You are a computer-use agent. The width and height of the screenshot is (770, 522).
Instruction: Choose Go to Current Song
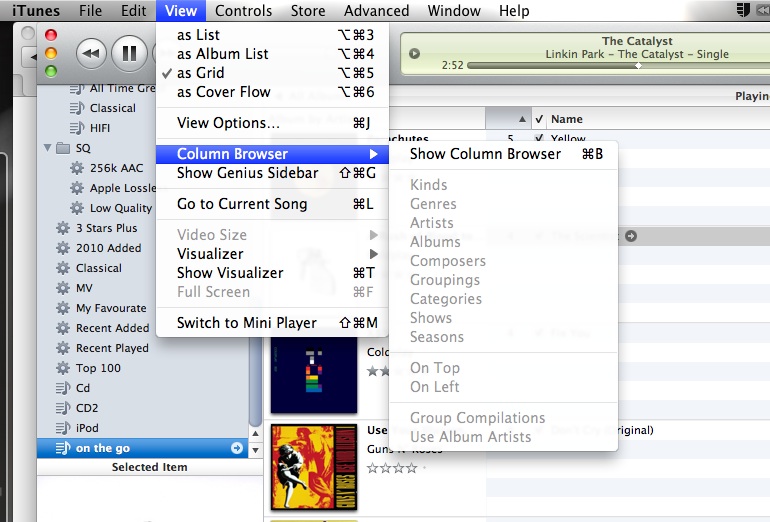(272, 204)
